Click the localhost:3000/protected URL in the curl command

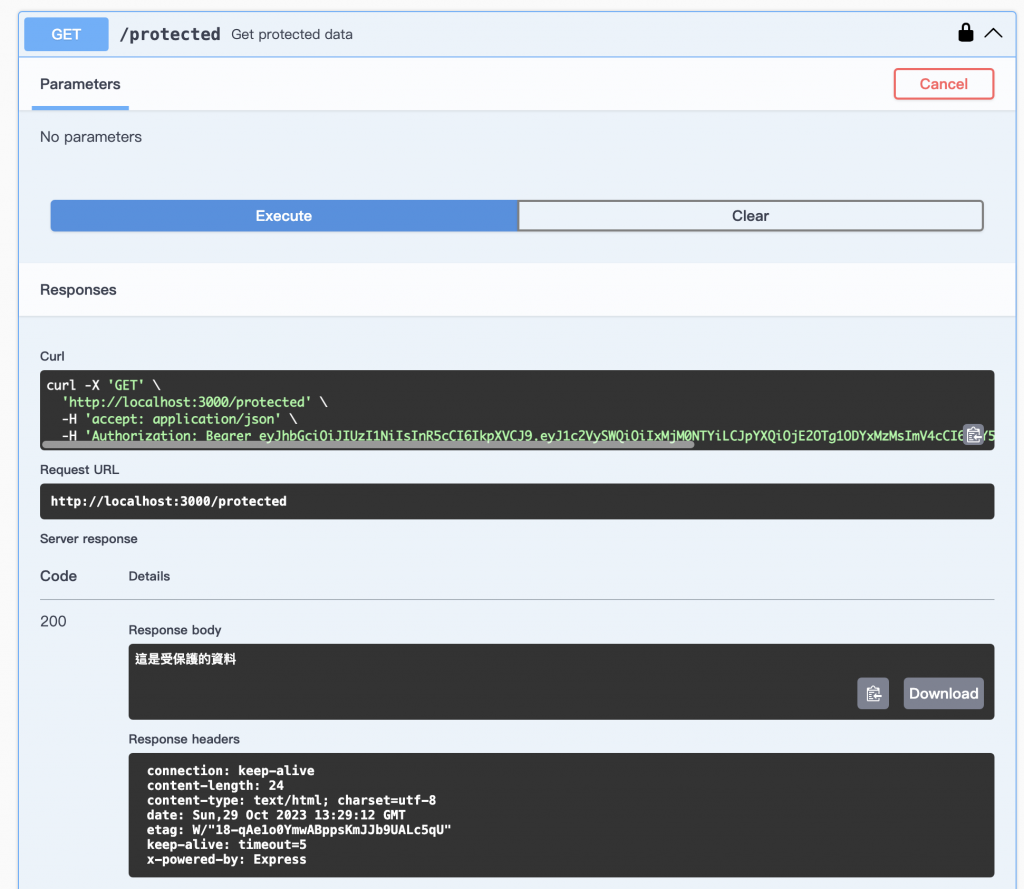186,402
